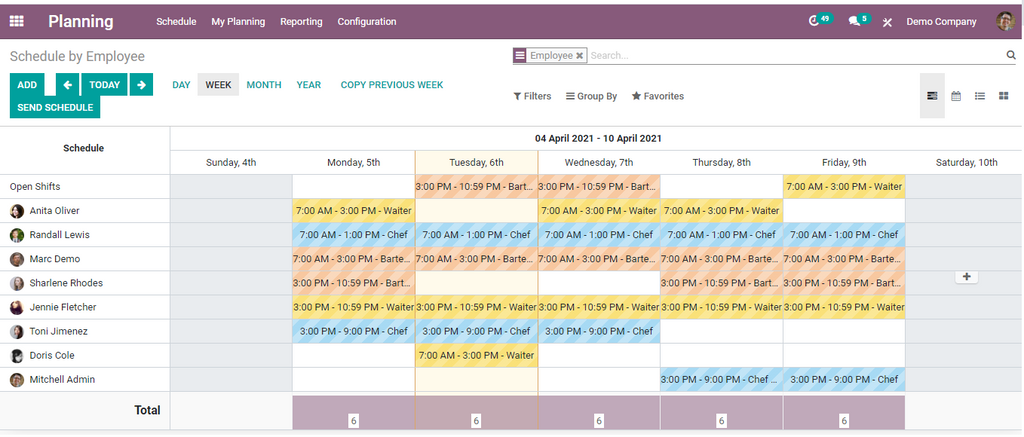Expand the Filters dropdown
This screenshot has height=437, width=1024.
click(x=532, y=97)
